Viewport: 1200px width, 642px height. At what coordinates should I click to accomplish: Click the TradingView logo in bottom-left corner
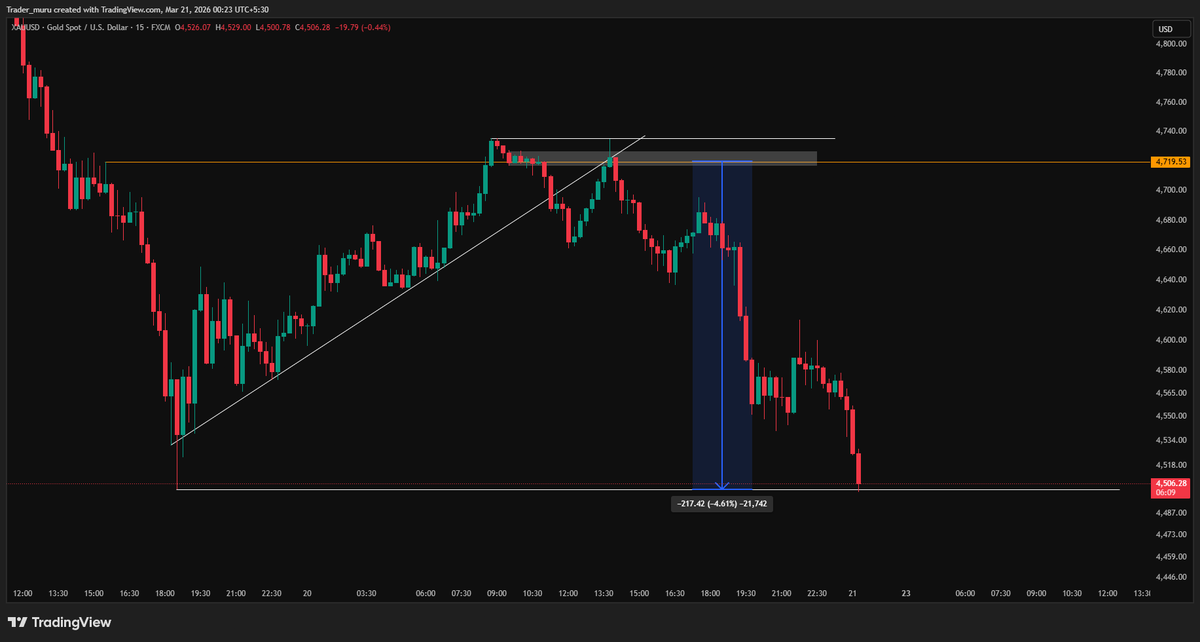(60, 622)
